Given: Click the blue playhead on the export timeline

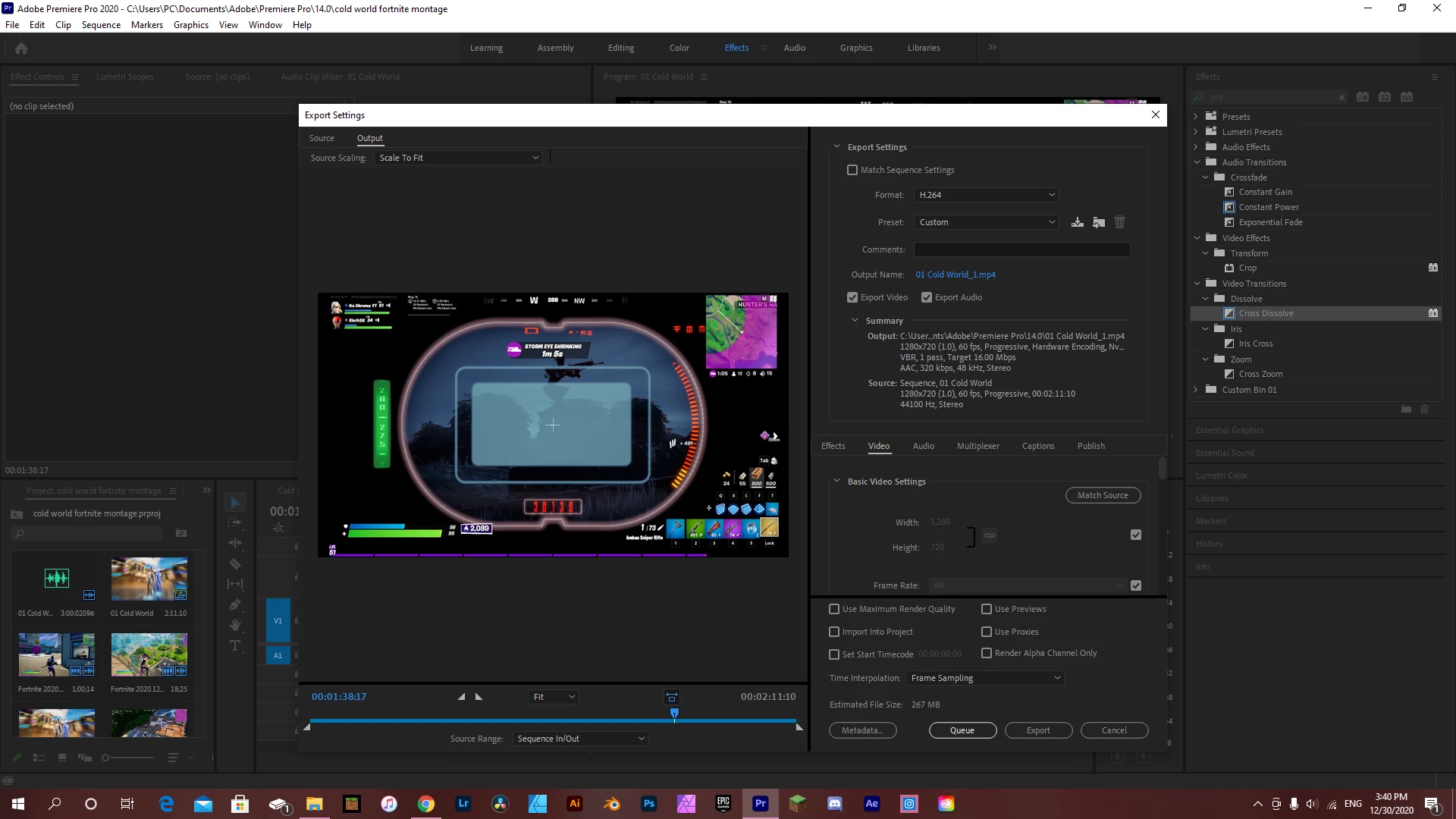Looking at the screenshot, I should point(674,714).
